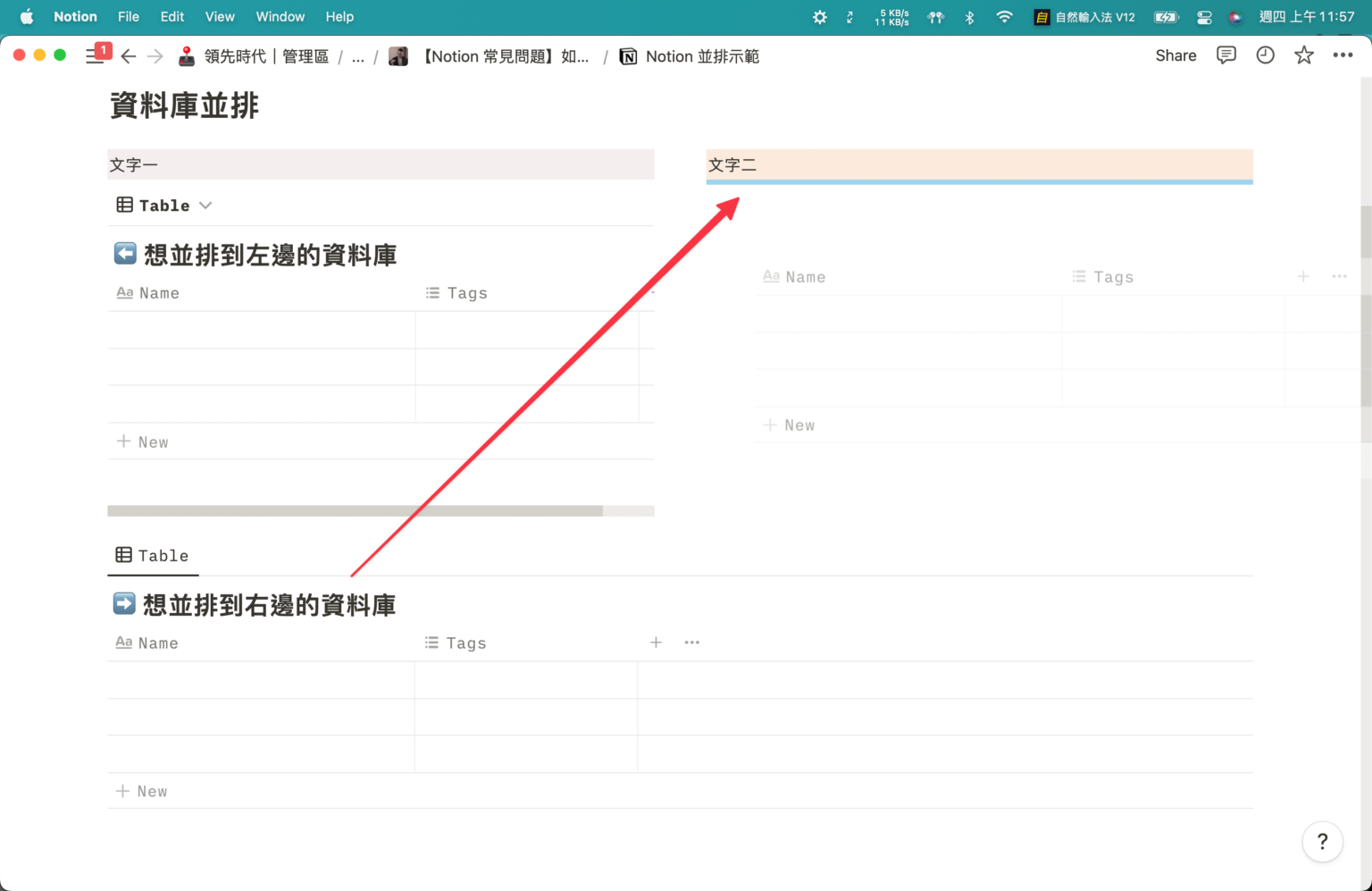Open right table options via its ellipsis
This screenshot has width=1372, height=891.
point(1339,276)
